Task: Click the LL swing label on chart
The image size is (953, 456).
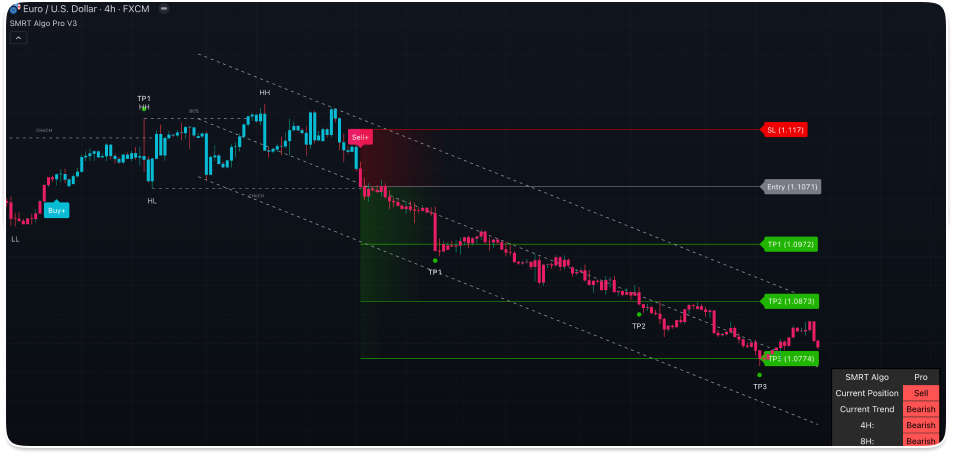Action: (x=15, y=240)
